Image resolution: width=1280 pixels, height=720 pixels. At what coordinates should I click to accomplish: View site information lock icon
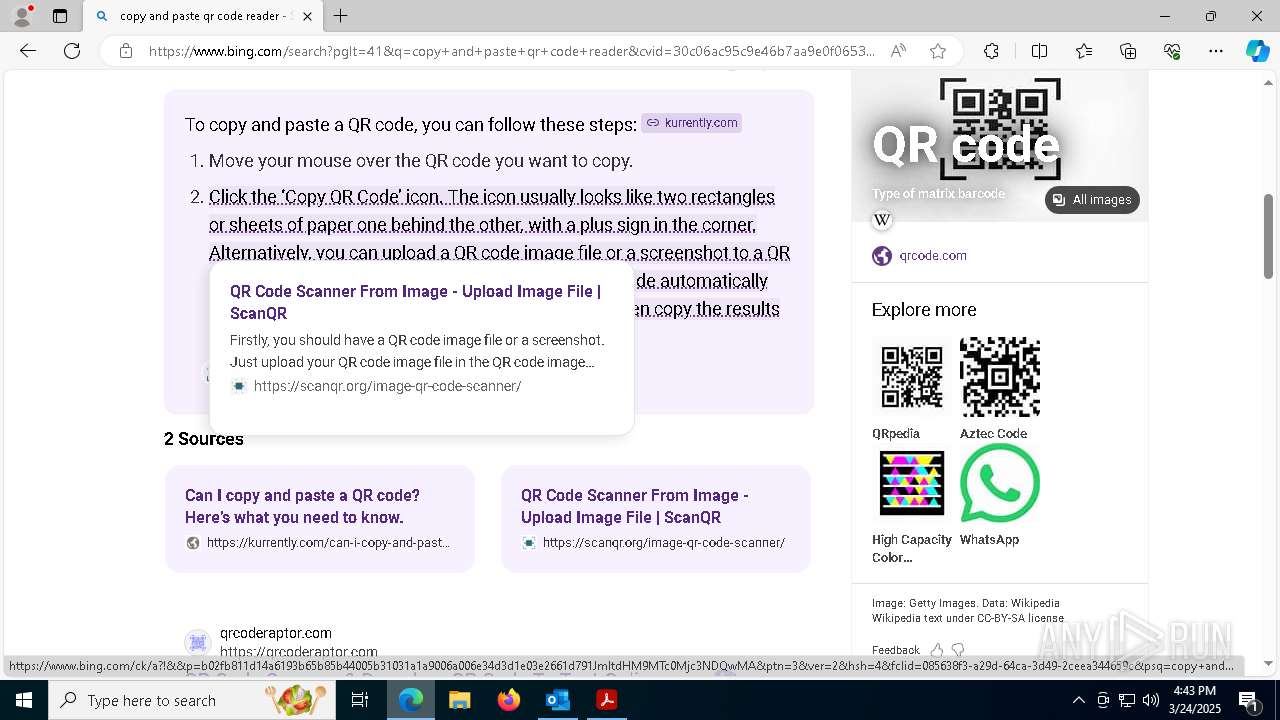(x=125, y=51)
